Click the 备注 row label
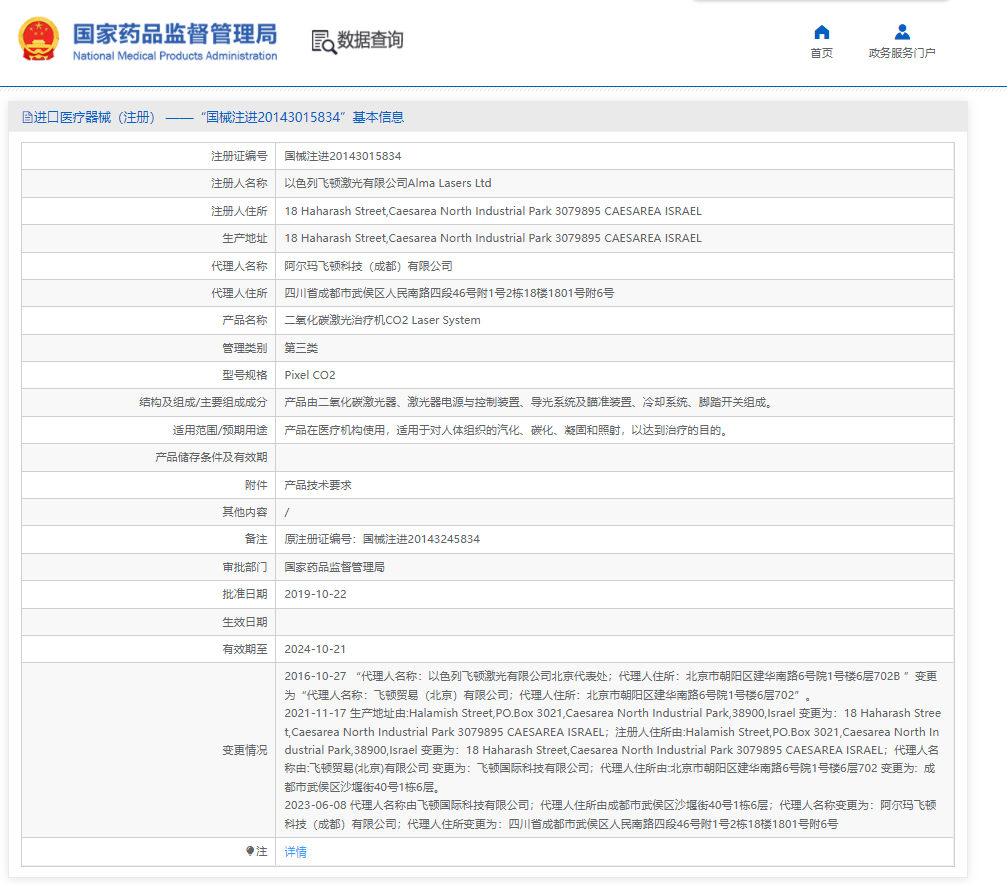 256,539
